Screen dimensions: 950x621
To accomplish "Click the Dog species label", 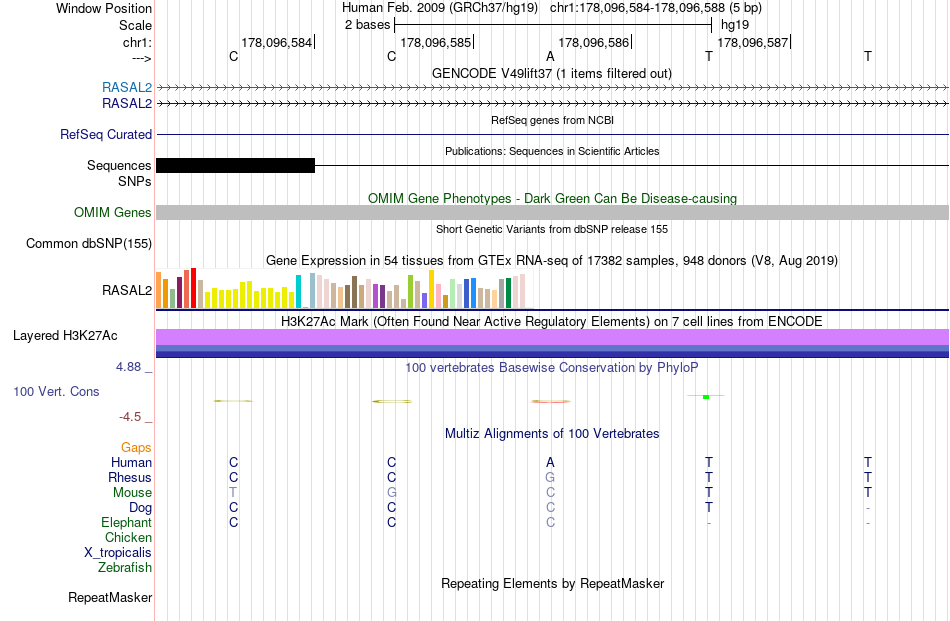I will click(x=140, y=508).
